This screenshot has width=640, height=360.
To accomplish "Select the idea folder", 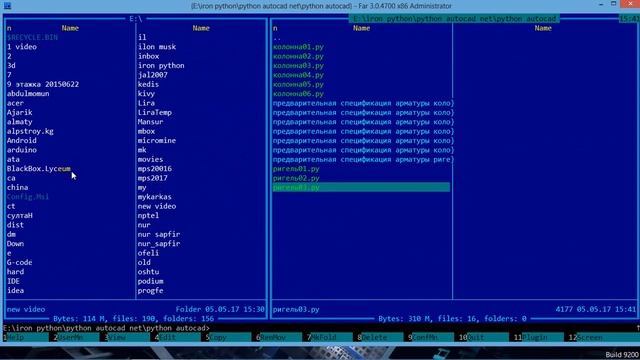I will pos(15,291).
